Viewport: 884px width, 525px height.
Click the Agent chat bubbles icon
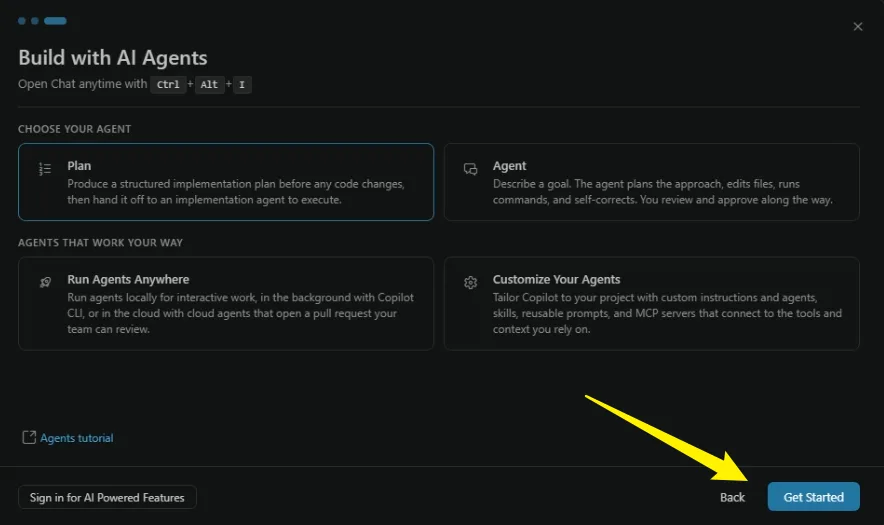470,169
